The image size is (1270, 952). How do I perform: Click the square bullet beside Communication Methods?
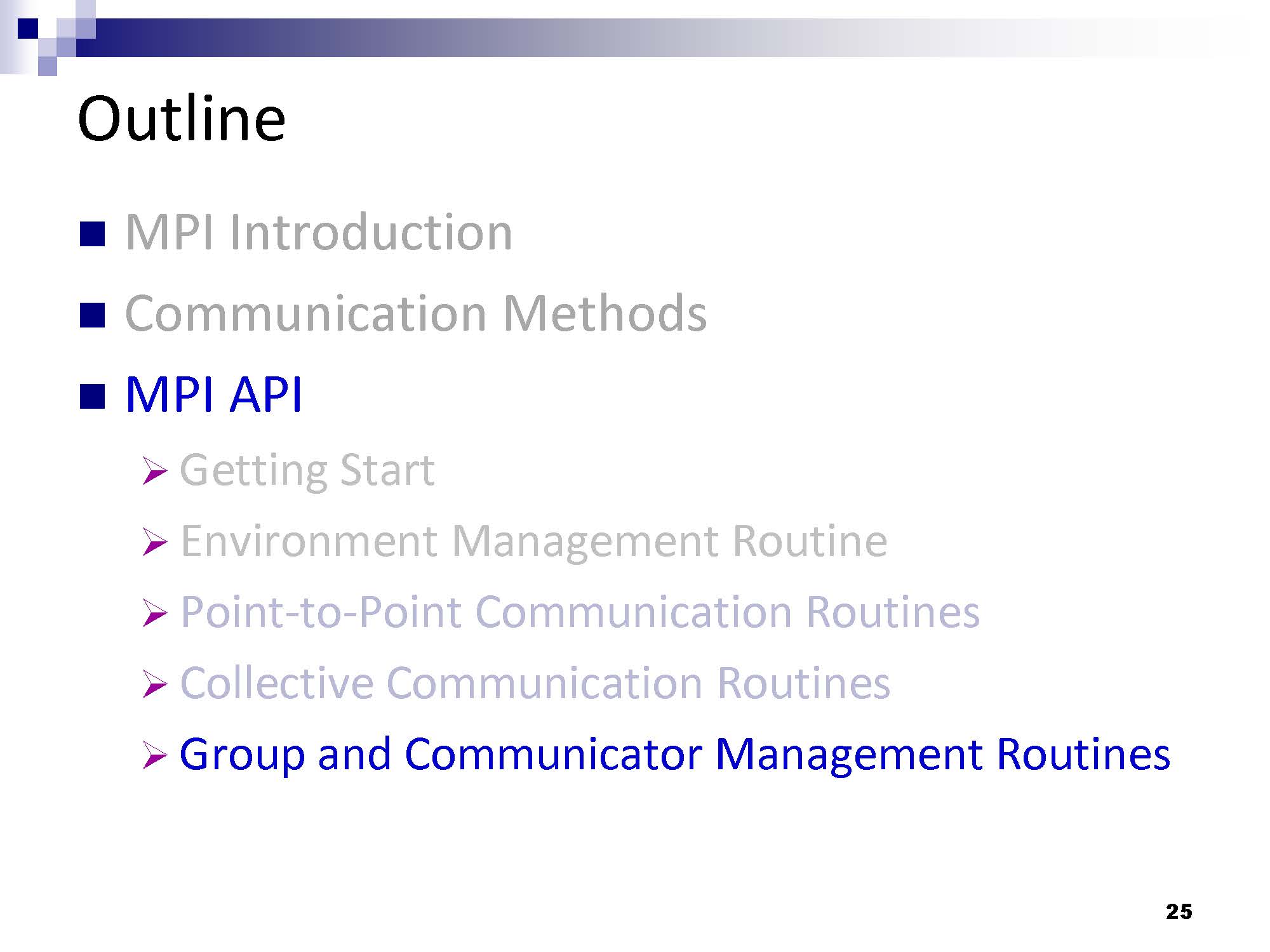coord(92,315)
